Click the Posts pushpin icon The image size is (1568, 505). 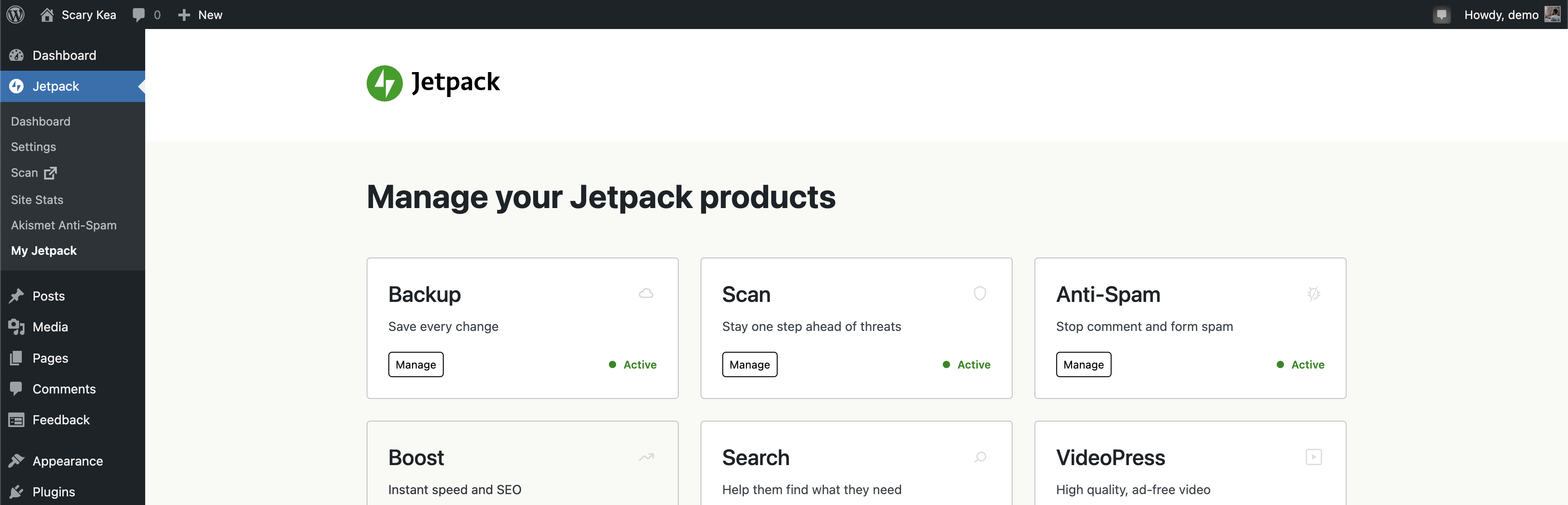point(16,296)
